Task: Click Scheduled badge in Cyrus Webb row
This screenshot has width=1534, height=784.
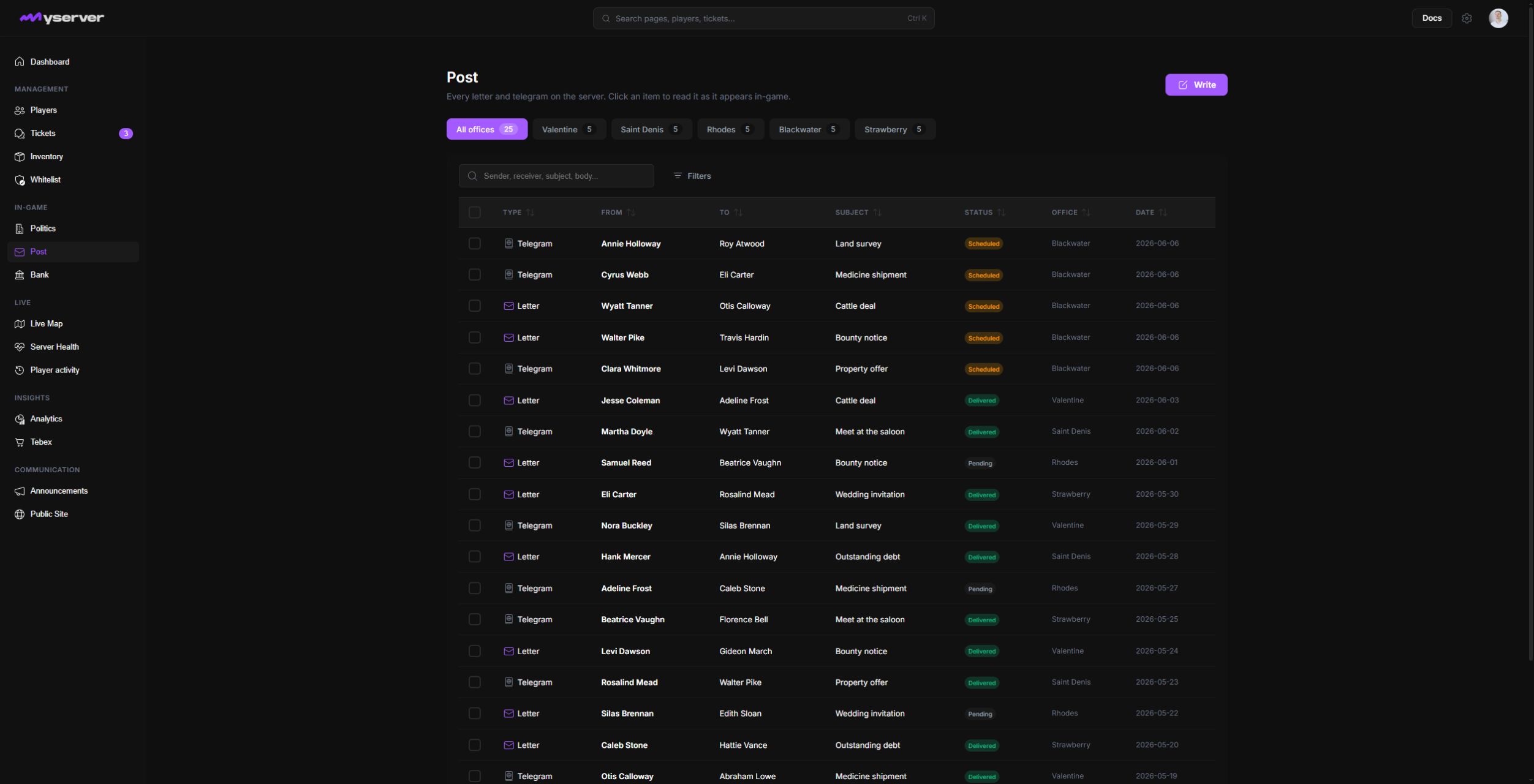Action: tap(983, 275)
